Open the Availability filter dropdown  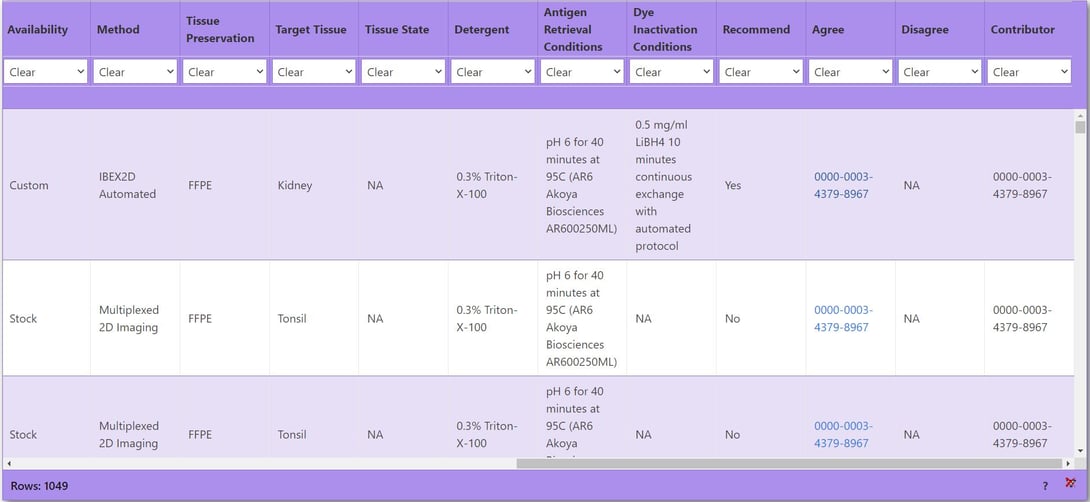tap(46, 72)
